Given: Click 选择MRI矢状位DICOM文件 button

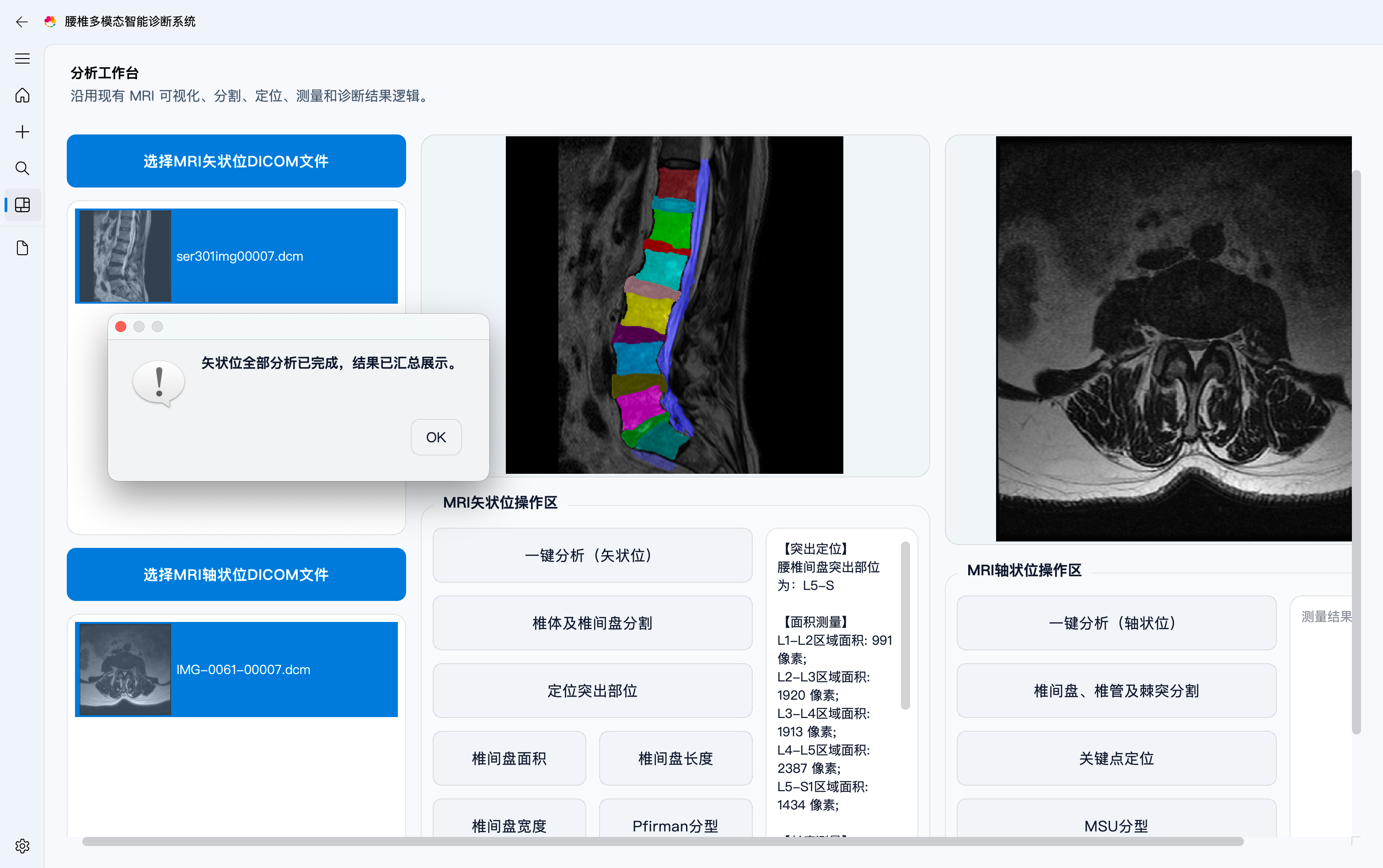Looking at the screenshot, I should tap(236, 161).
